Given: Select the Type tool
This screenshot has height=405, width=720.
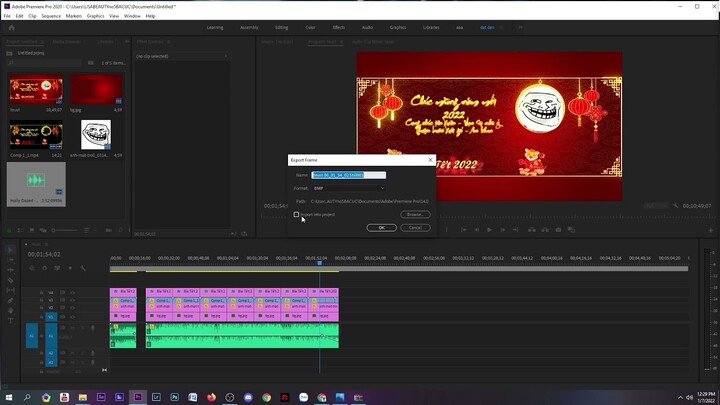Looking at the screenshot, I should [x=11, y=321].
